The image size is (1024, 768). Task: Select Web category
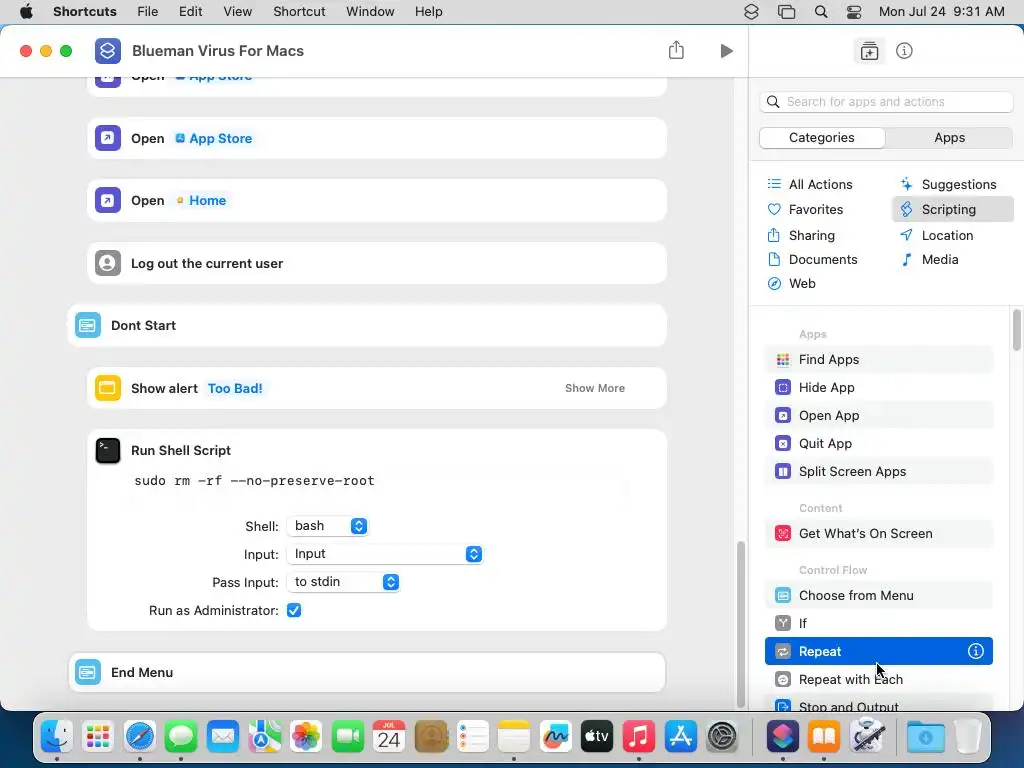pos(792,283)
